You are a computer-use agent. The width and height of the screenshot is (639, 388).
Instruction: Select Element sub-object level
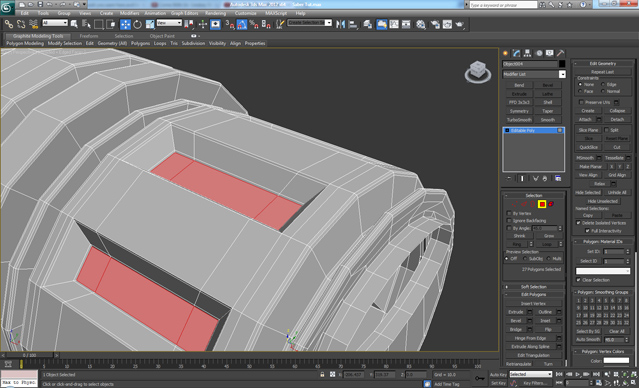pyautogui.click(x=551, y=204)
